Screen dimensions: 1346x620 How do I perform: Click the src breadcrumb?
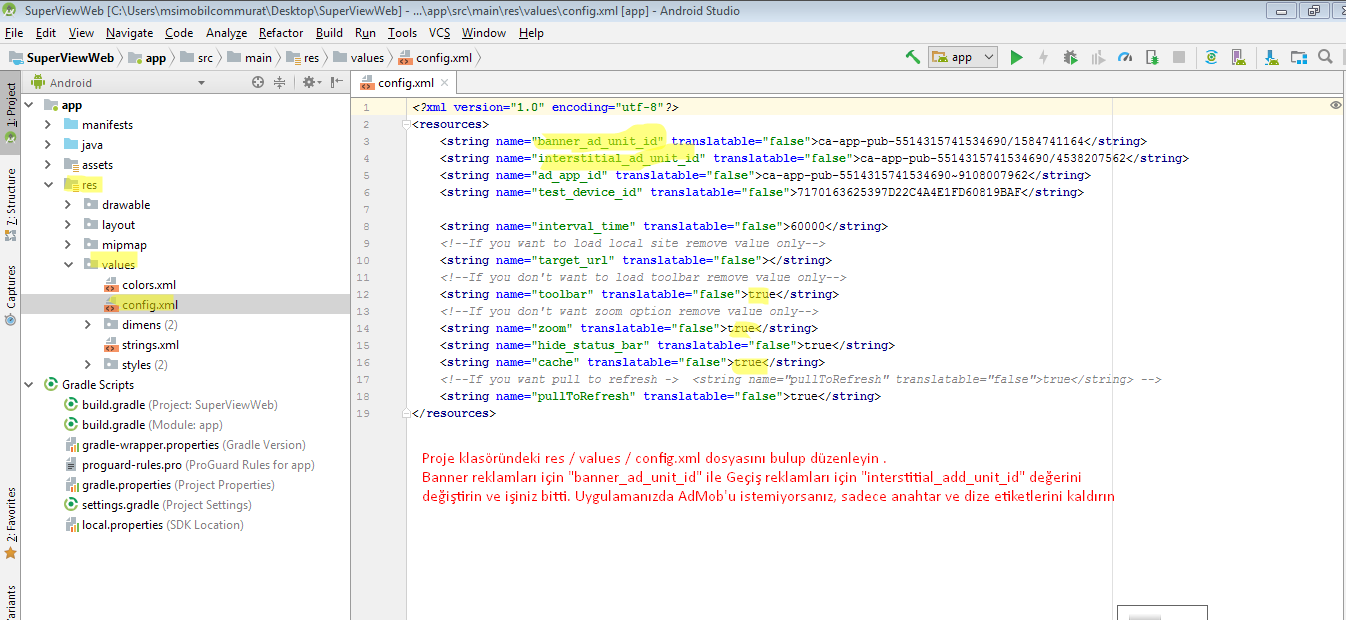[x=196, y=58]
